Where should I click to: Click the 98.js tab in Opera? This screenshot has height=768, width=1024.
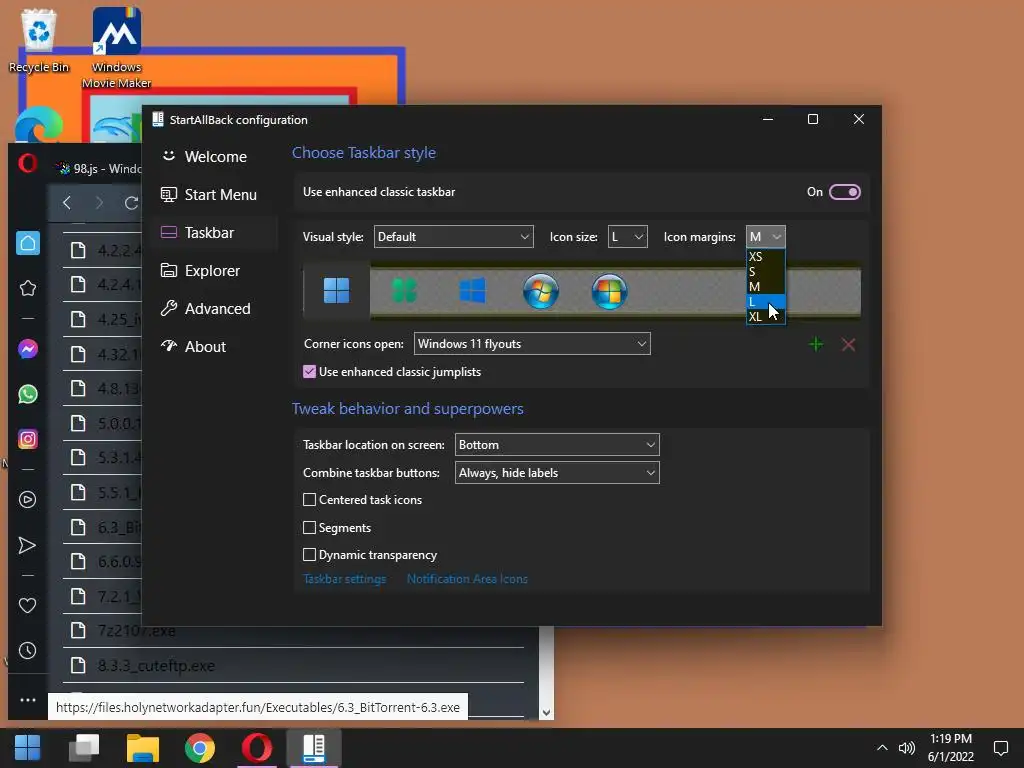pos(98,168)
